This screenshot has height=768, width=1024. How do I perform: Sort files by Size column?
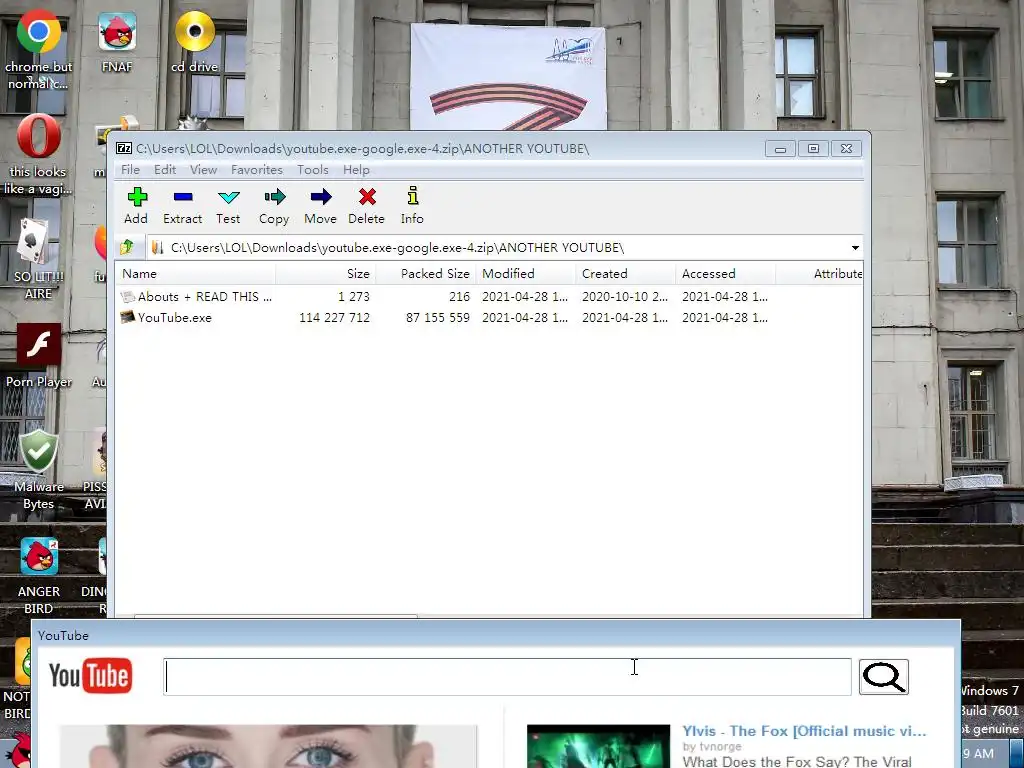click(x=326, y=274)
